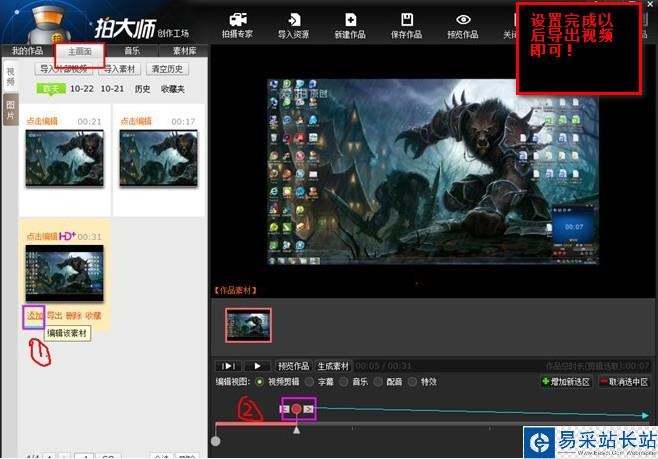Click 点击编辑 on the 00:21 clip
The width and height of the screenshot is (658, 459).
pos(42,121)
